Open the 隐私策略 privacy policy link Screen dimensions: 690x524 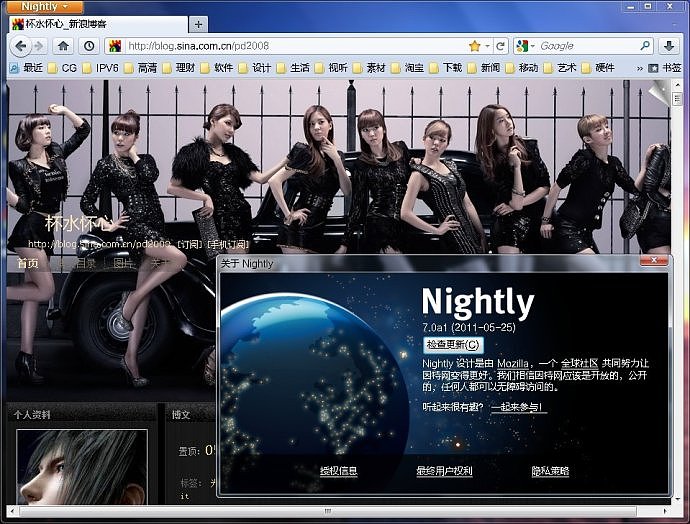[x=551, y=471]
